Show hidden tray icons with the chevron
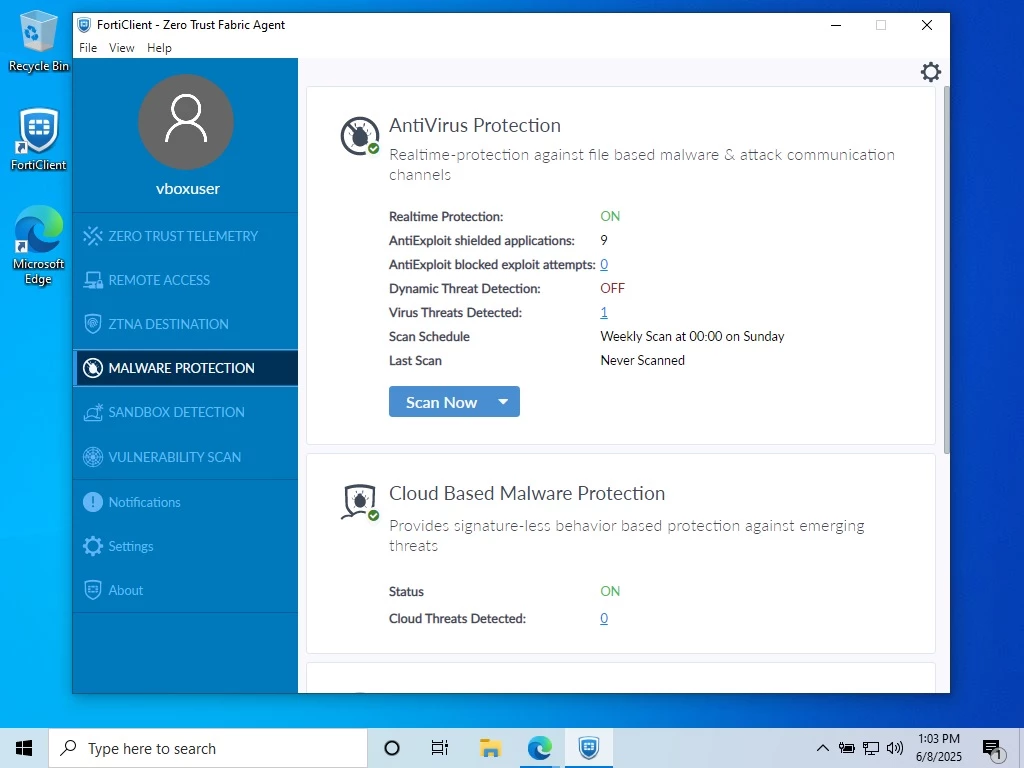The width and height of the screenshot is (1024, 768). pos(823,748)
